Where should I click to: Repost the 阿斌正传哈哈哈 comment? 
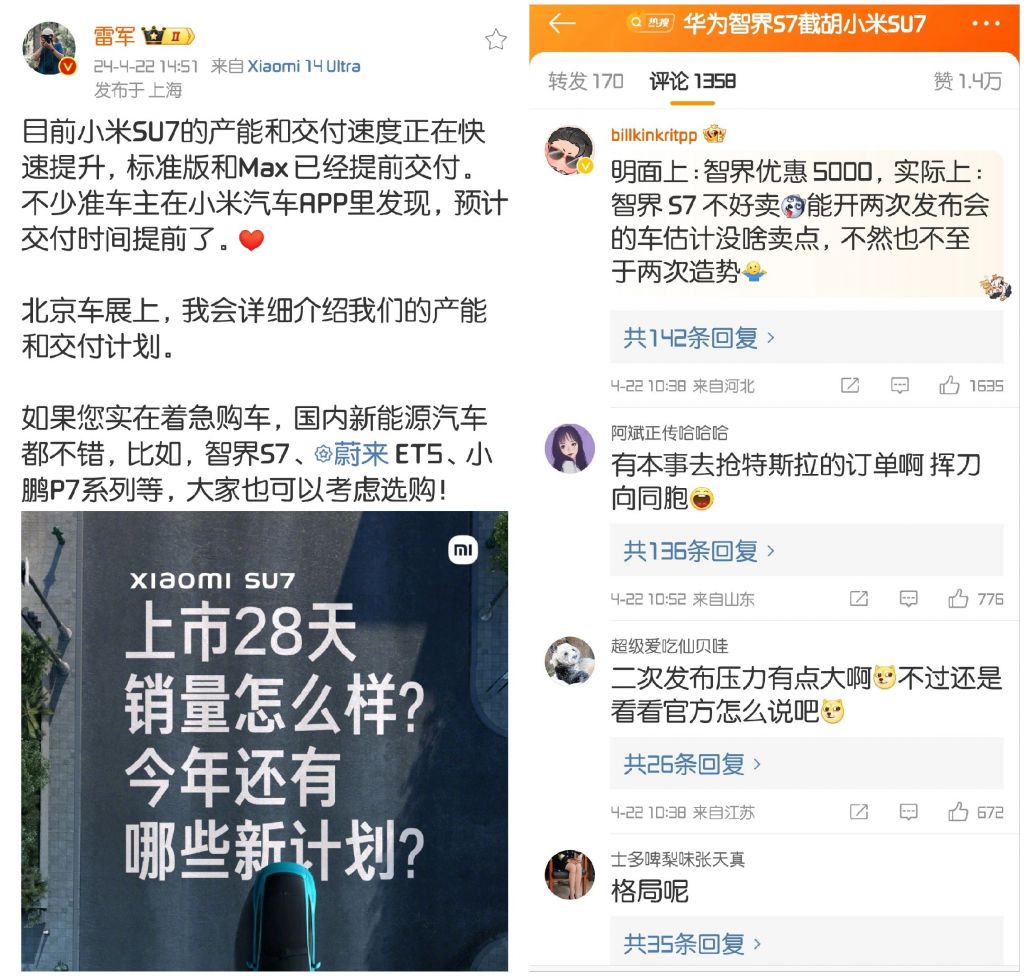pyautogui.click(x=858, y=598)
